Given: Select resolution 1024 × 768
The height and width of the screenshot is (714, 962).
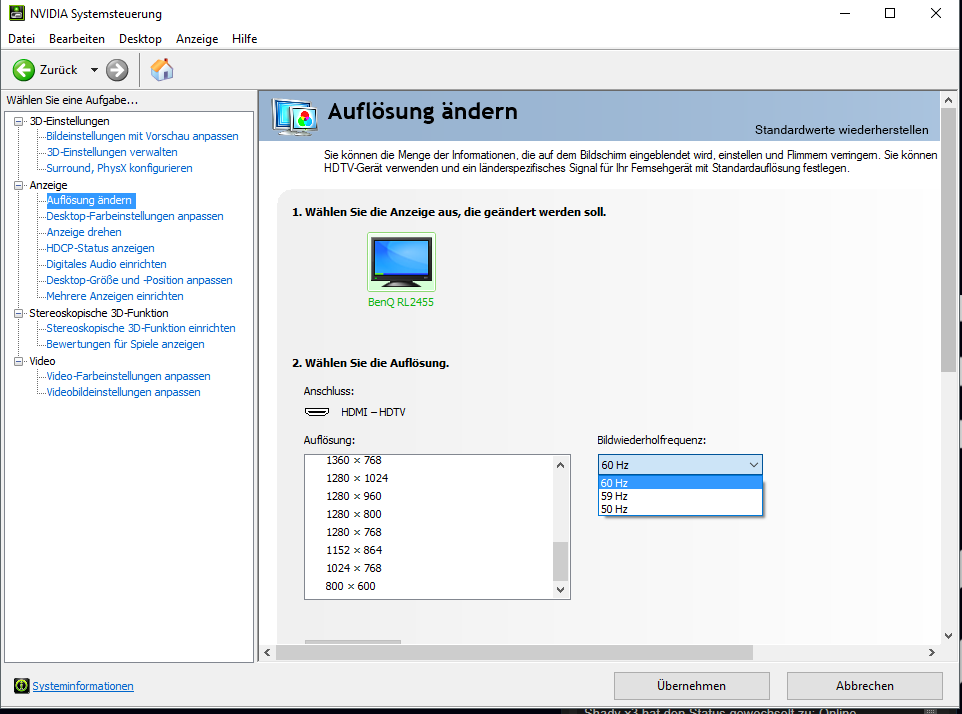Looking at the screenshot, I should point(354,568).
